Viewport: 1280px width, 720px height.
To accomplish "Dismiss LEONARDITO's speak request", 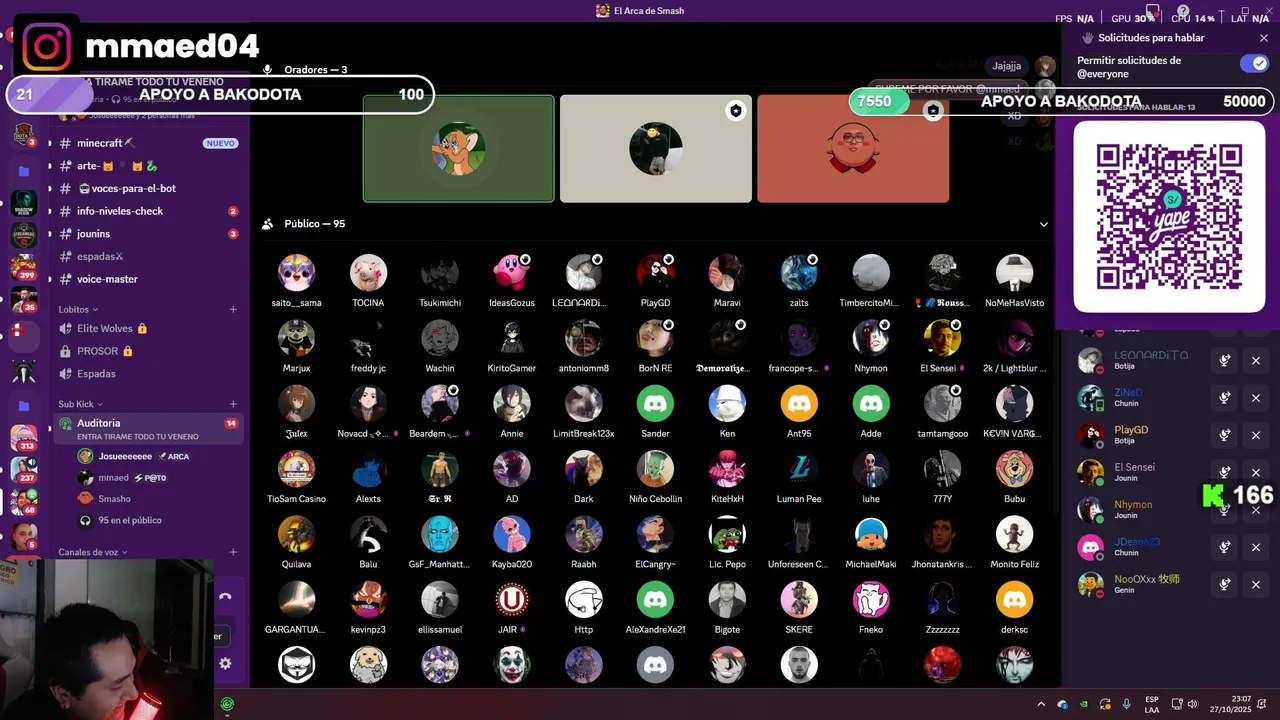I will coord(1256,361).
